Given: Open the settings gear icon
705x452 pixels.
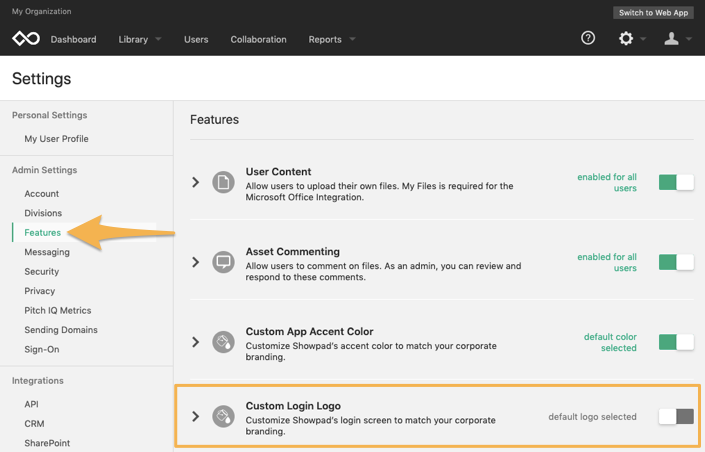Looking at the screenshot, I should 626,39.
